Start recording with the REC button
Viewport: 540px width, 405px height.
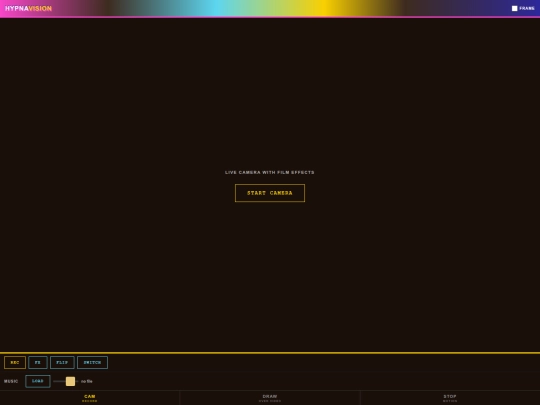15,362
